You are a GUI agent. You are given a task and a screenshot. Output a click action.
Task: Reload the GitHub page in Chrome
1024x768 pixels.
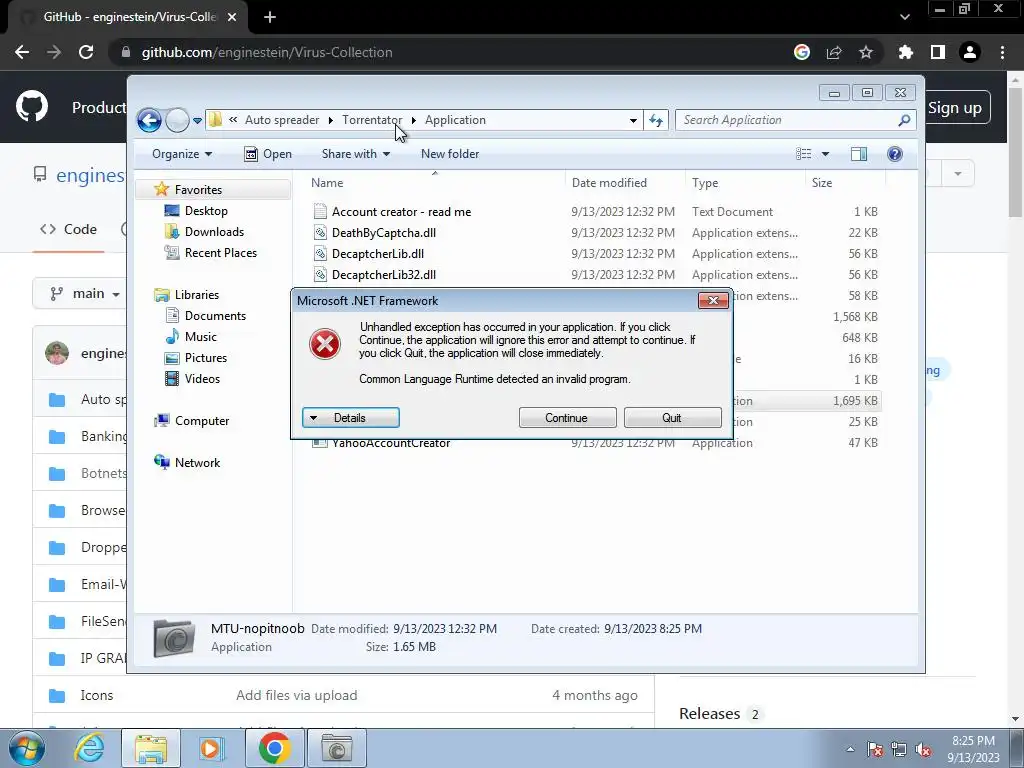coord(86,52)
